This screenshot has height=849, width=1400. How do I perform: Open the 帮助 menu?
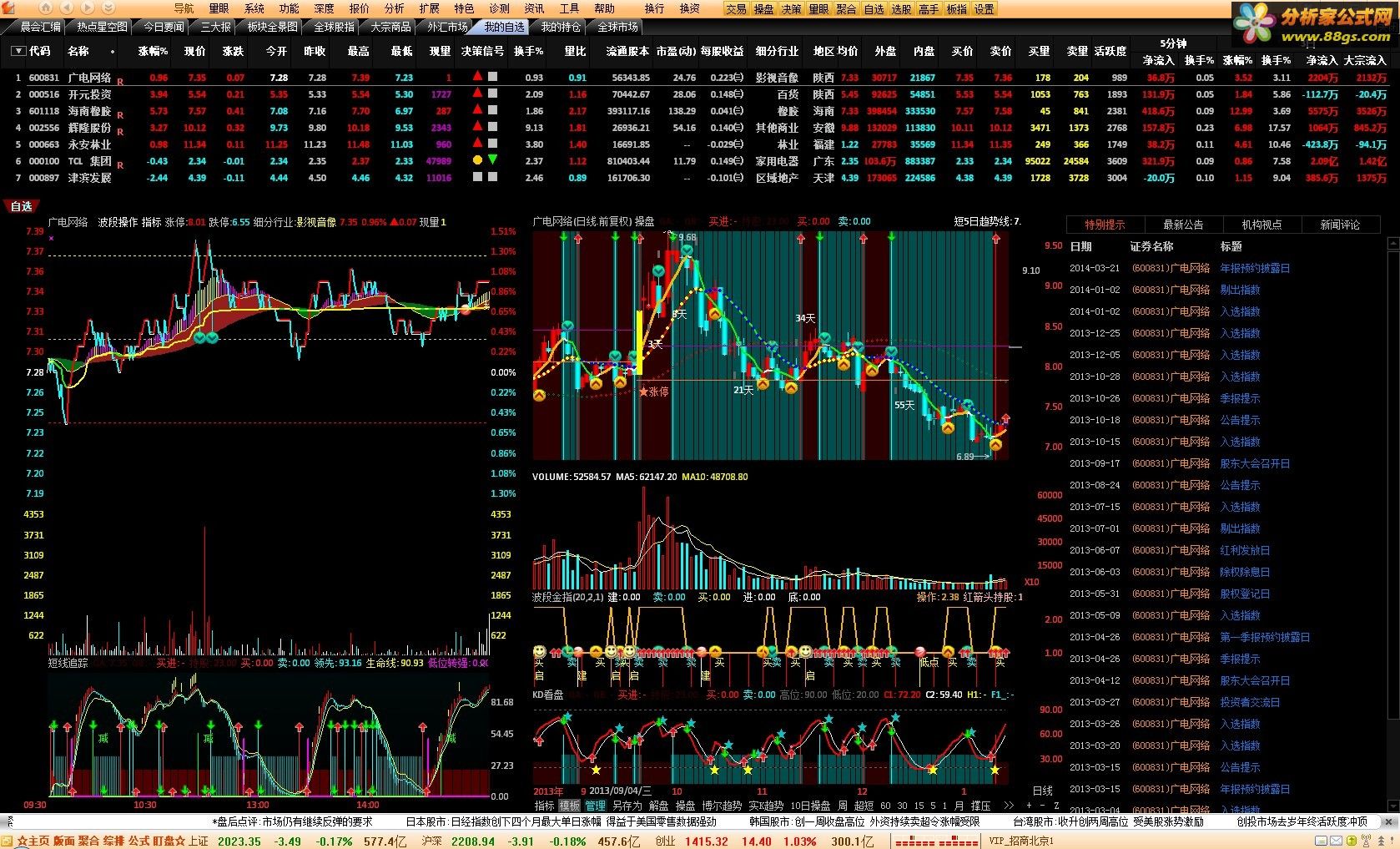click(x=604, y=8)
